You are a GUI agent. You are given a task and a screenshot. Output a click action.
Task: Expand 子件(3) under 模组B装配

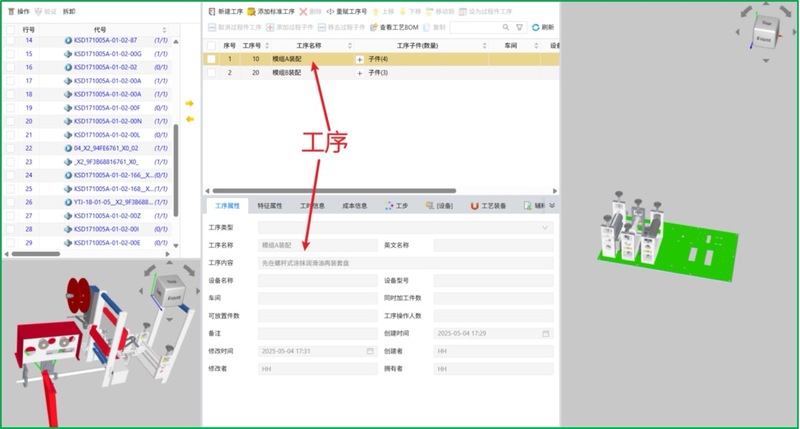point(360,73)
